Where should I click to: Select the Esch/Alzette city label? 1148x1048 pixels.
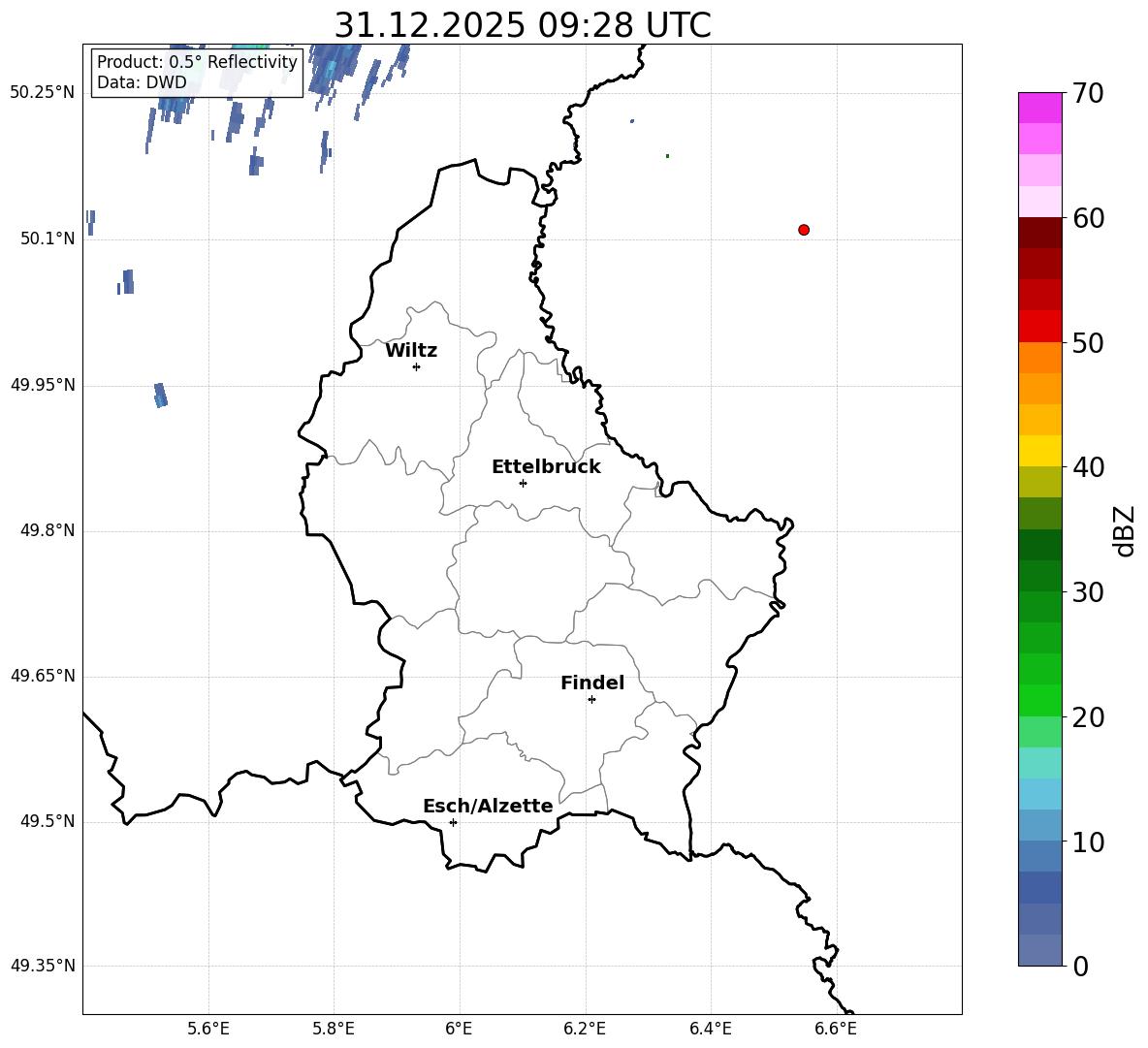tap(488, 806)
